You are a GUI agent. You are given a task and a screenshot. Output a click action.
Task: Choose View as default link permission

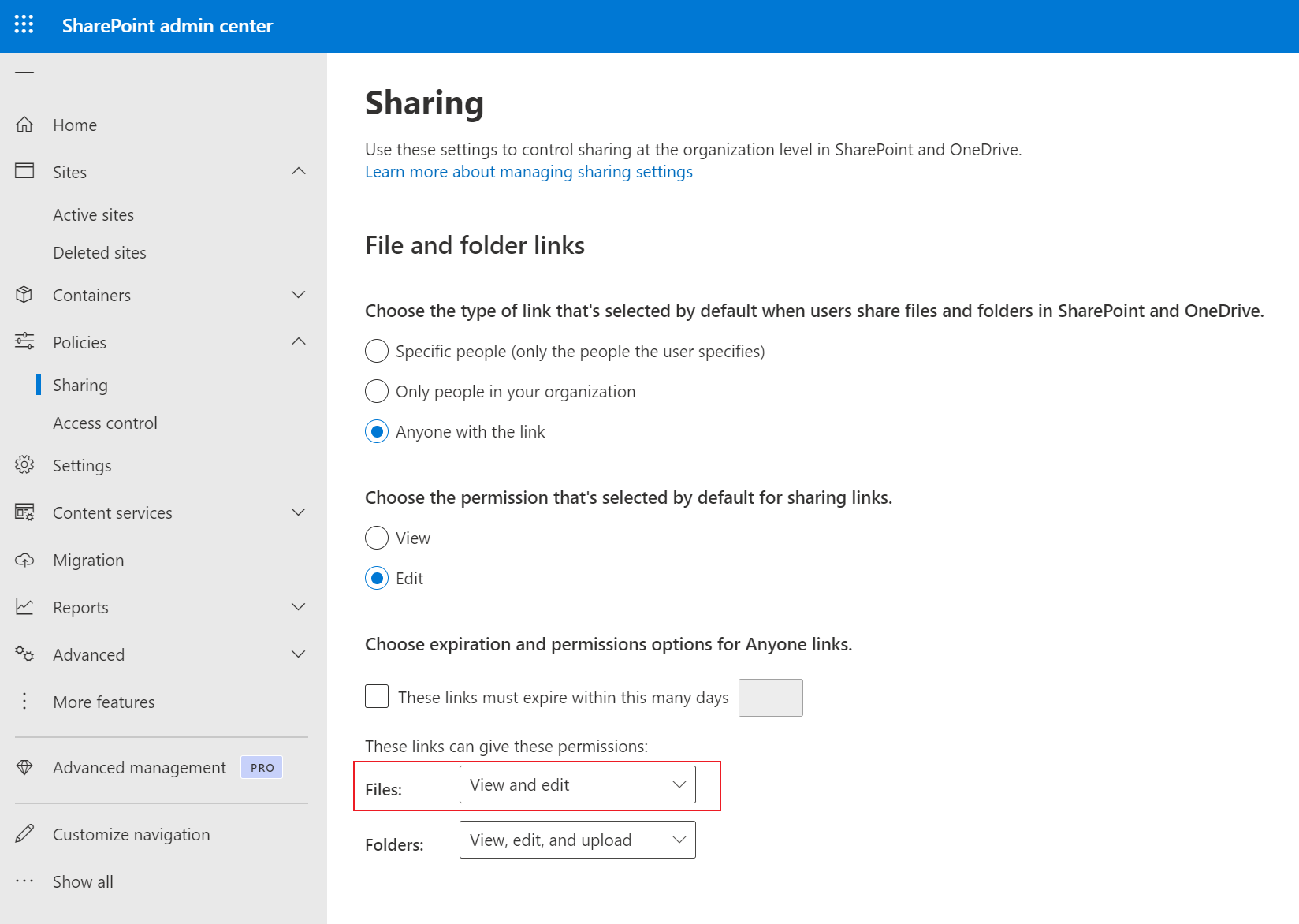(x=377, y=538)
